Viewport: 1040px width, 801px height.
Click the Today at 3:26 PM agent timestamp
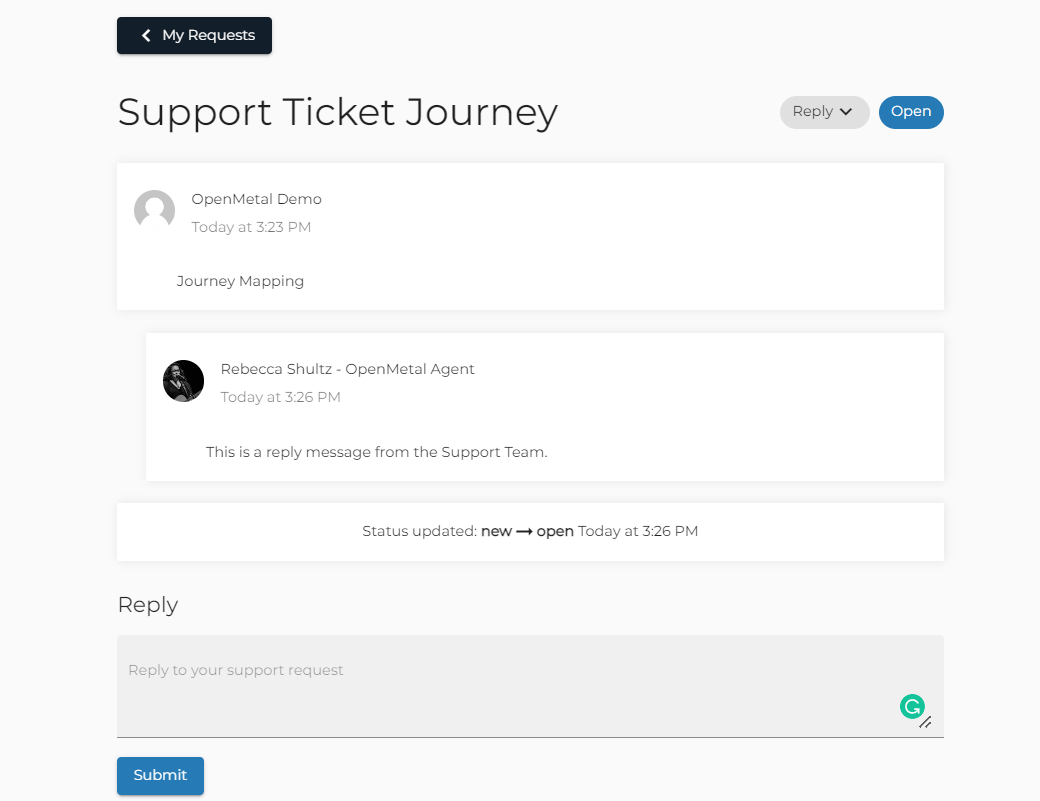[280, 397]
